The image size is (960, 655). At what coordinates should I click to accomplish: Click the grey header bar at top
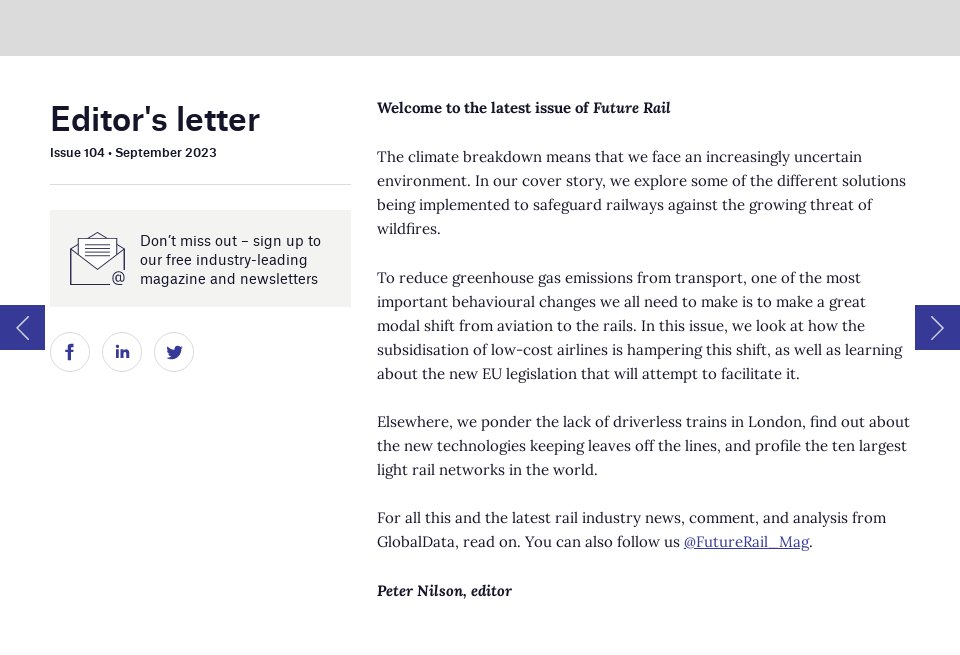[480, 28]
